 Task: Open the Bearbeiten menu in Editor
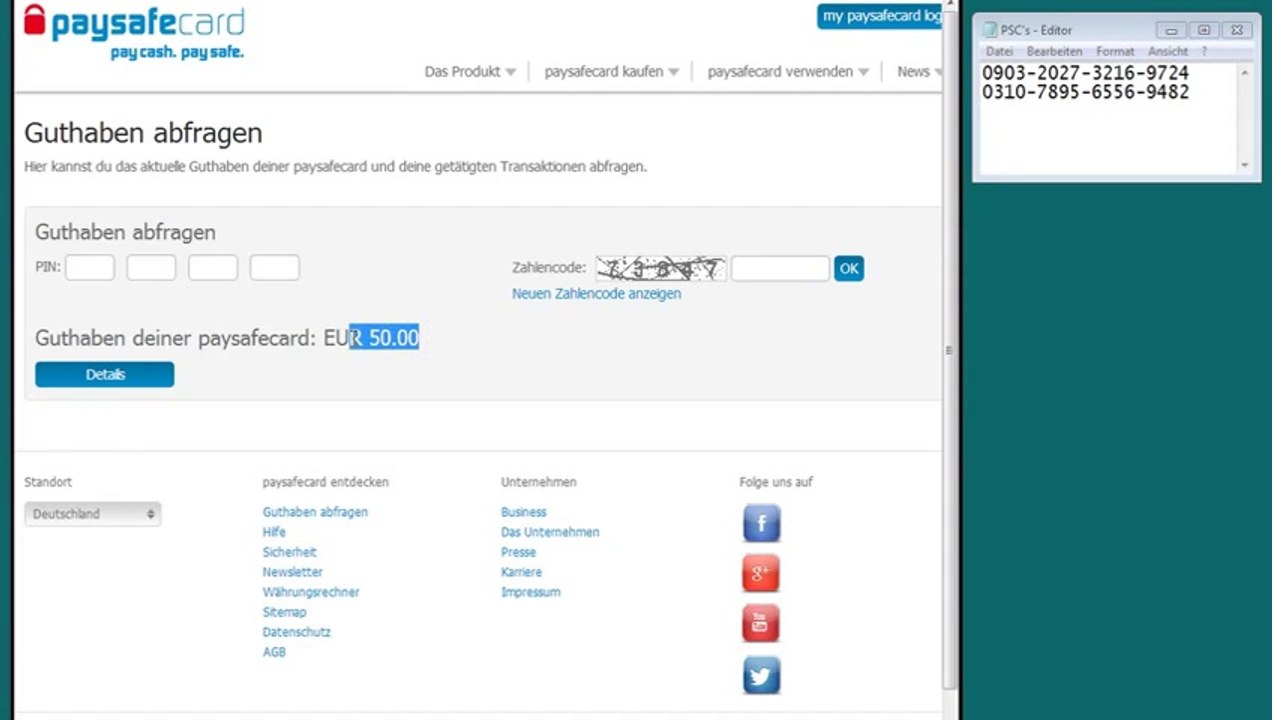click(x=1054, y=51)
